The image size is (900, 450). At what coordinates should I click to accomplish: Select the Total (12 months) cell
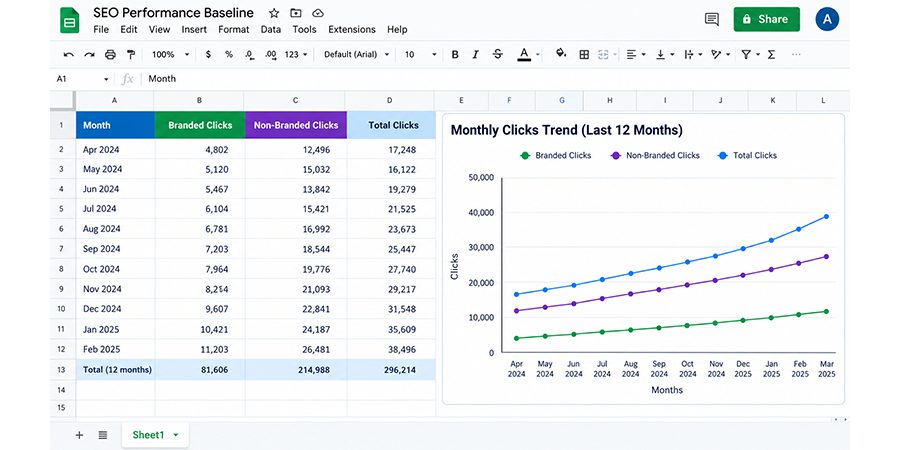(x=115, y=370)
